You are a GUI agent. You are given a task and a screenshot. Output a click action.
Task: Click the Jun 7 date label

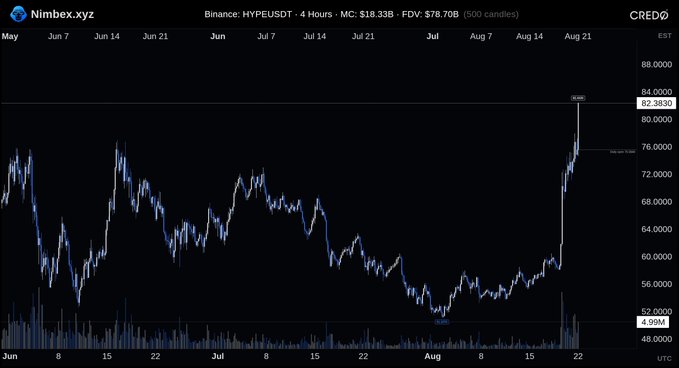coord(58,36)
